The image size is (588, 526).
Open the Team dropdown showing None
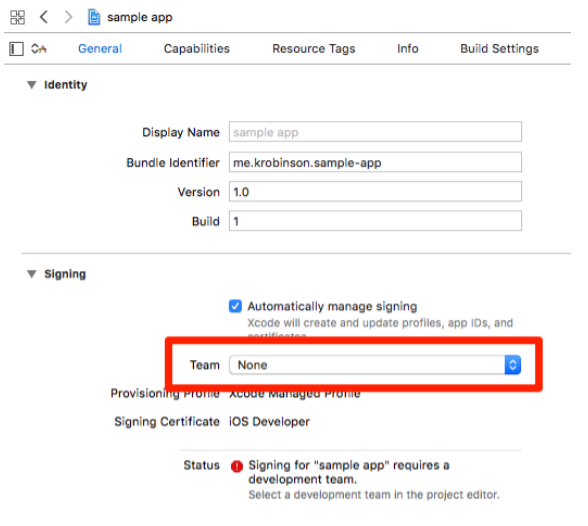pos(375,365)
